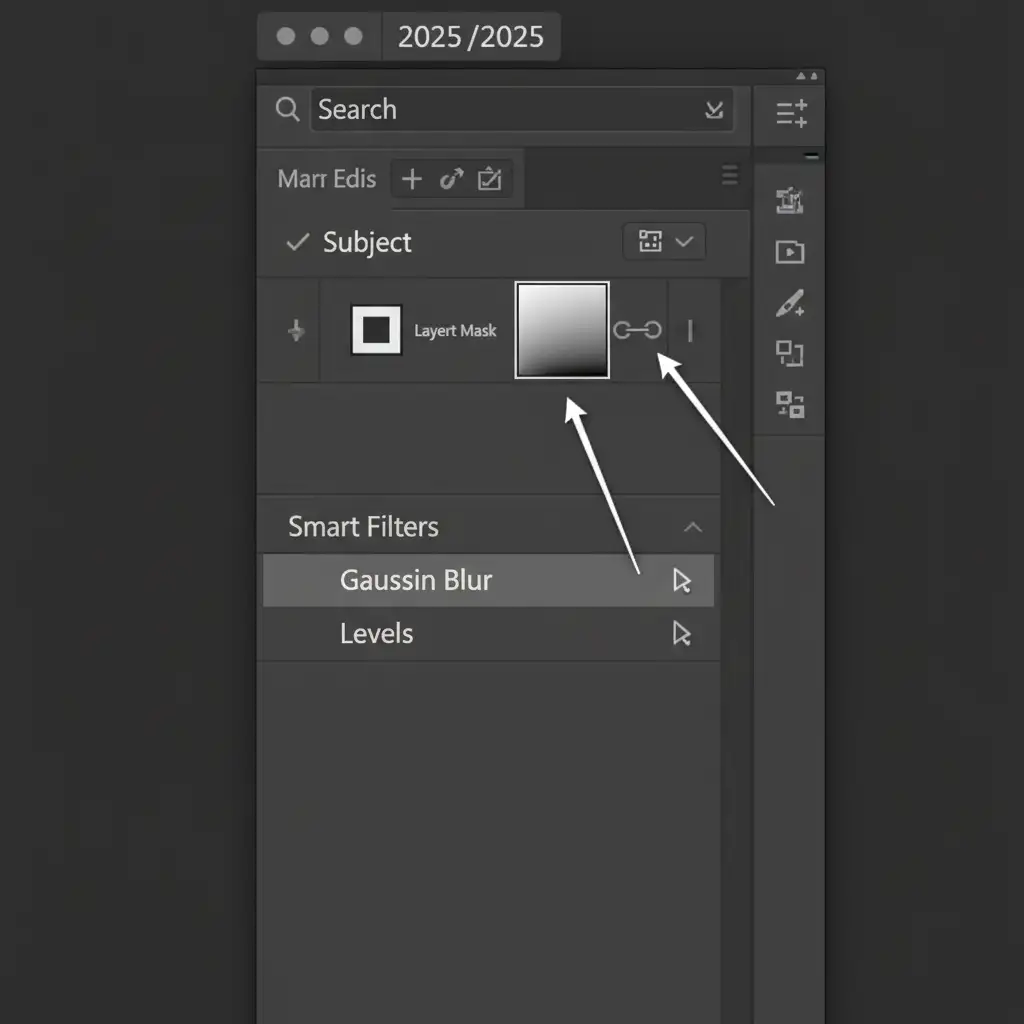Image resolution: width=1024 pixels, height=1024 pixels.
Task: Click the gradient layer mask thumbnail
Action: [561, 330]
